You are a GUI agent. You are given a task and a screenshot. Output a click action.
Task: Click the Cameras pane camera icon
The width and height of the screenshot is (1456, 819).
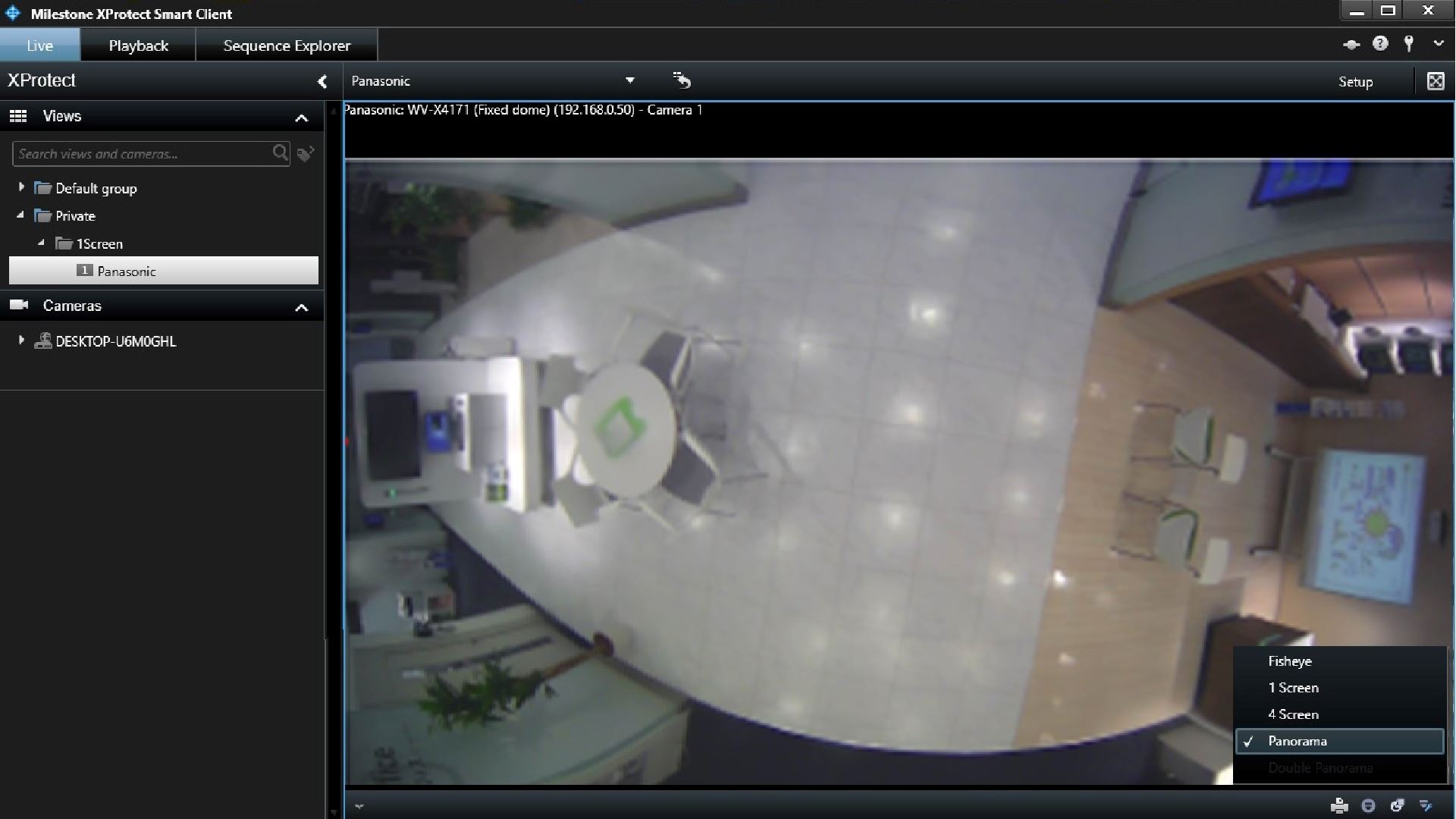tap(19, 305)
